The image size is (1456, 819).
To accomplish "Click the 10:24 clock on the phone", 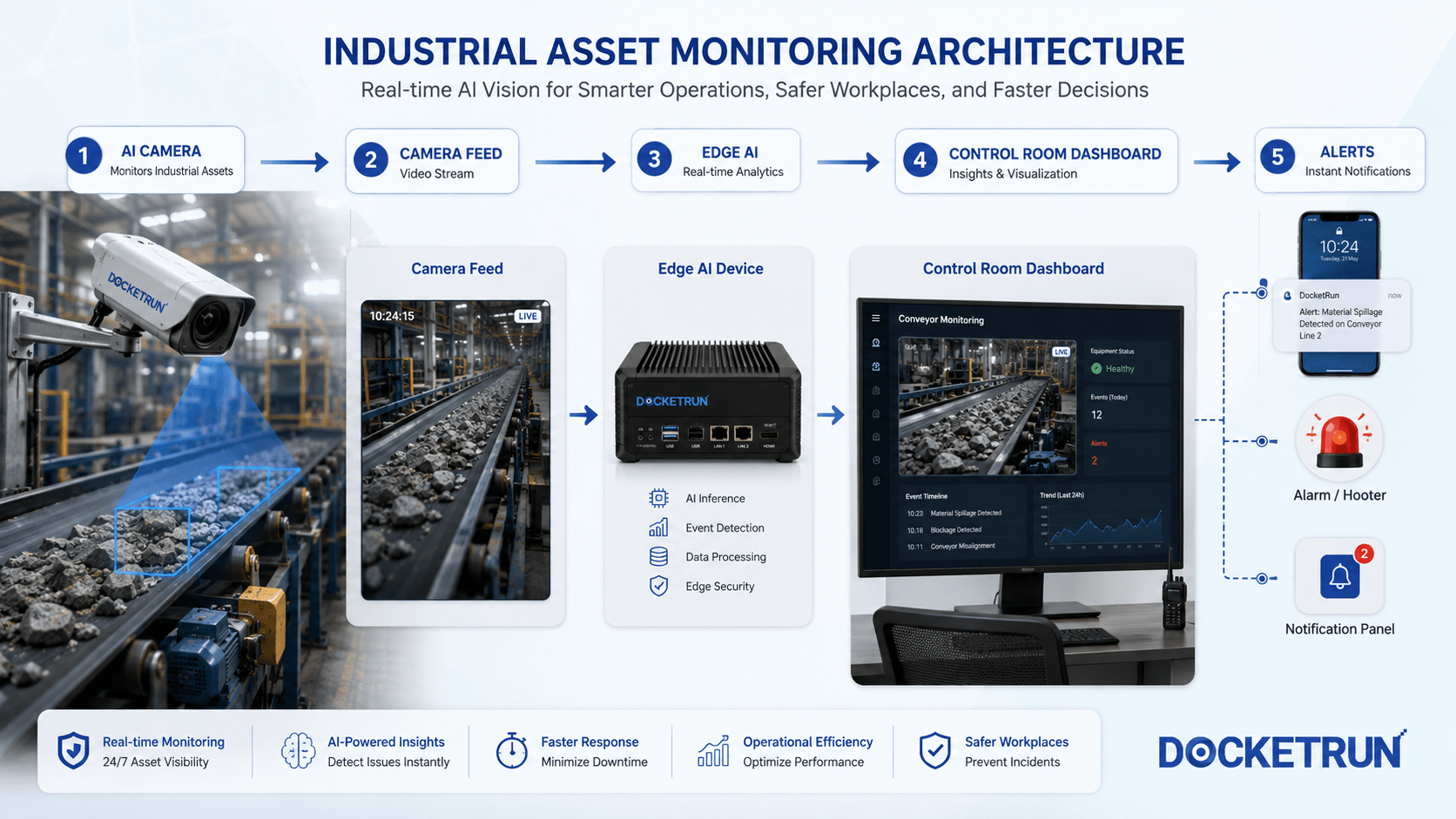I will click(x=1339, y=246).
